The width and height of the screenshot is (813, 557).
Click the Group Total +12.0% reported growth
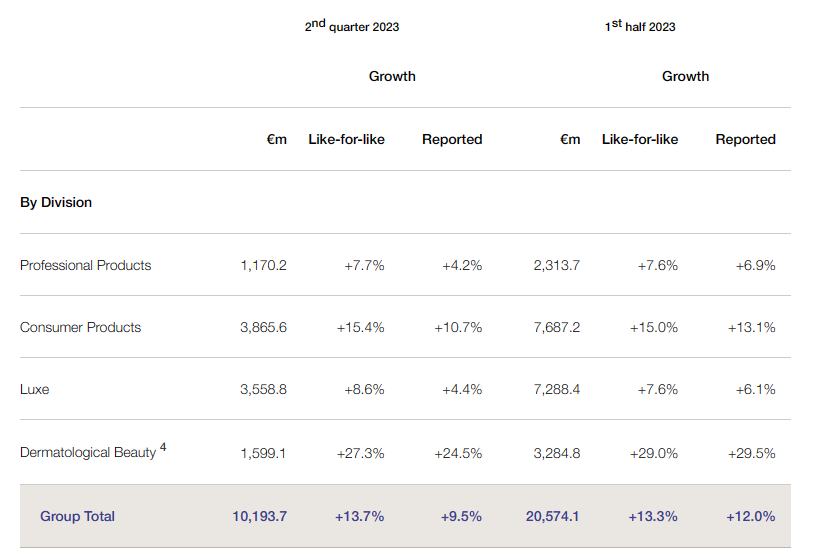pos(750,516)
